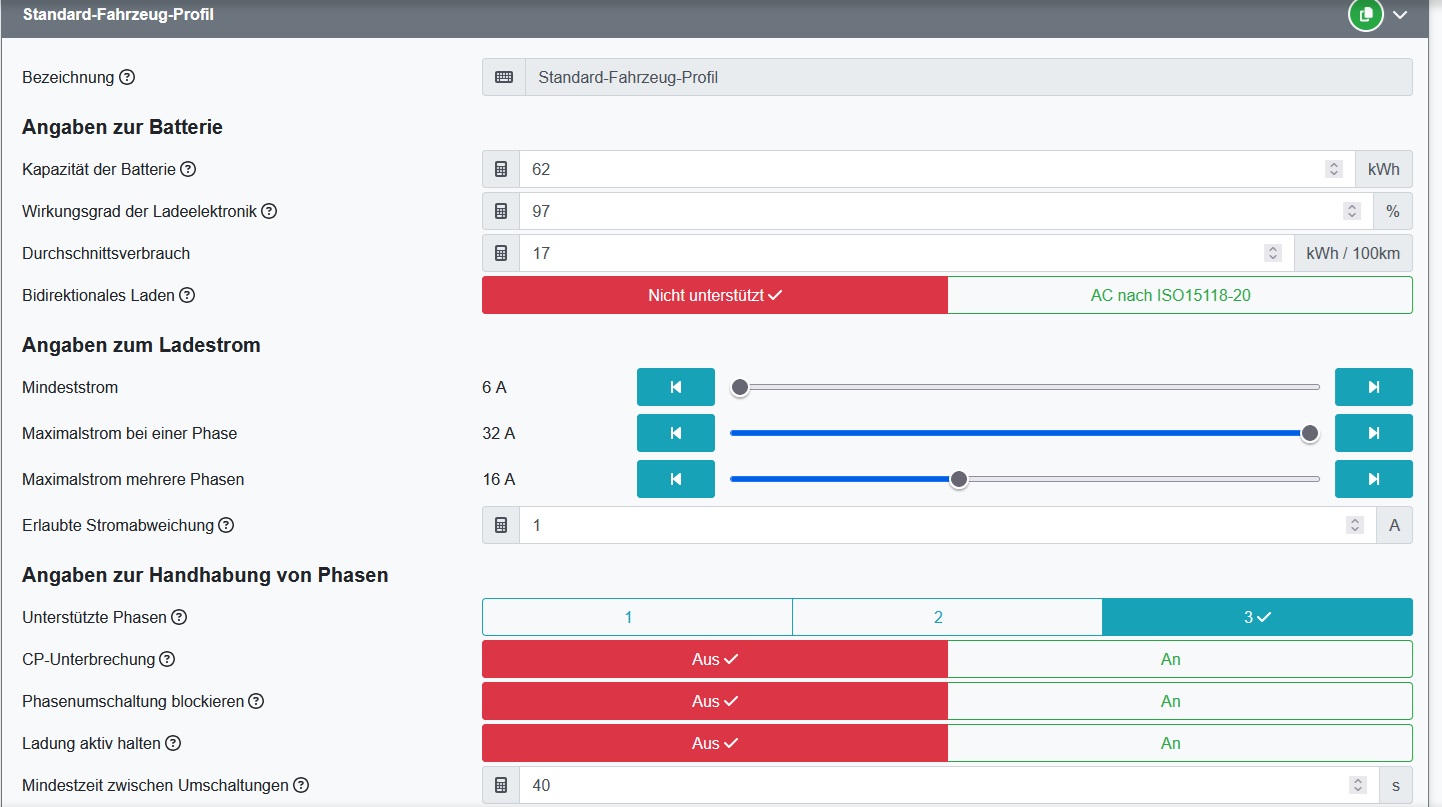The image size is (1442, 807).
Task: Click the Kapazität der Batterie input field
Action: click(937, 169)
